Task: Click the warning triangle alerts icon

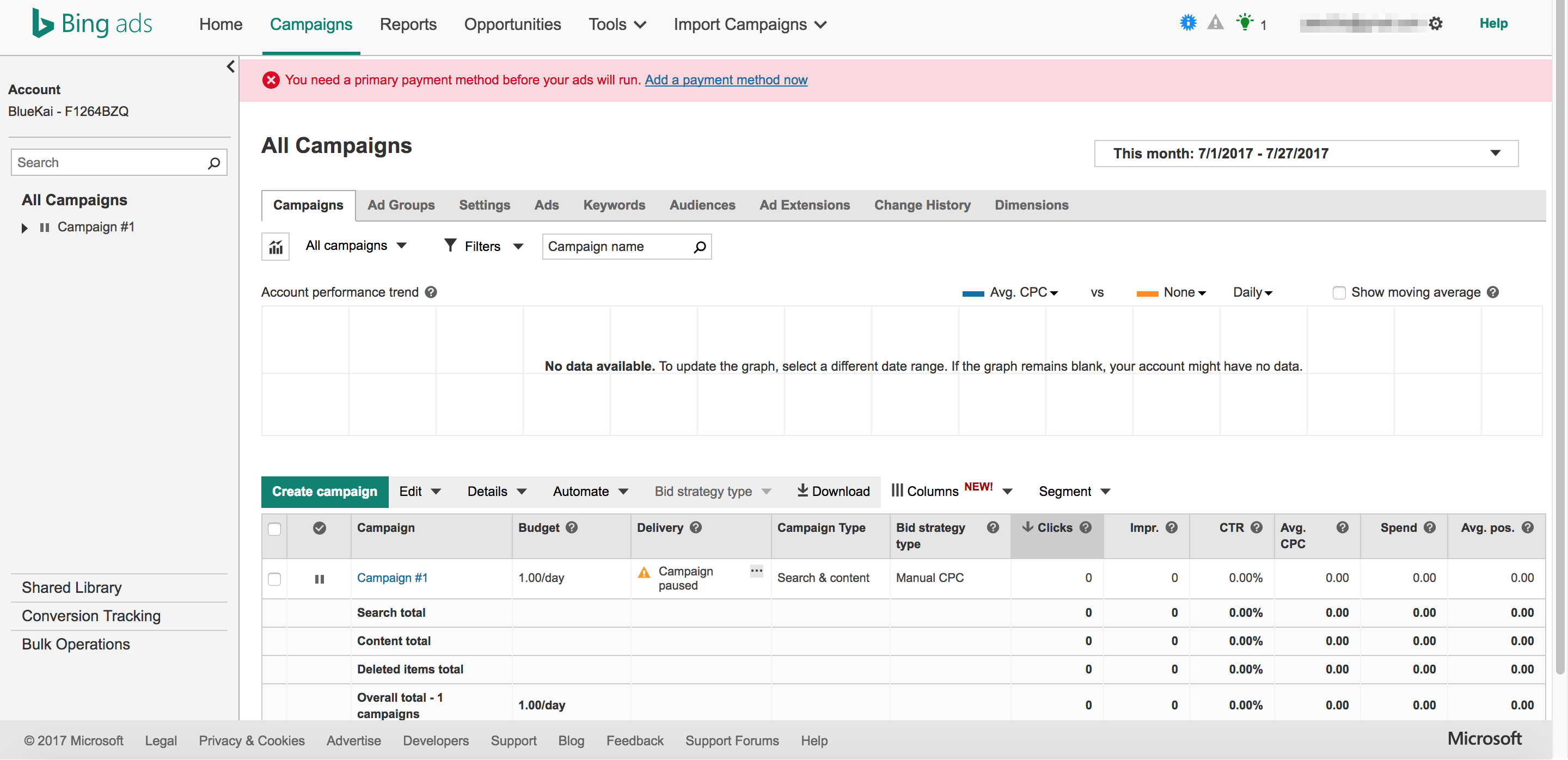Action: [x=1215, y=23]
